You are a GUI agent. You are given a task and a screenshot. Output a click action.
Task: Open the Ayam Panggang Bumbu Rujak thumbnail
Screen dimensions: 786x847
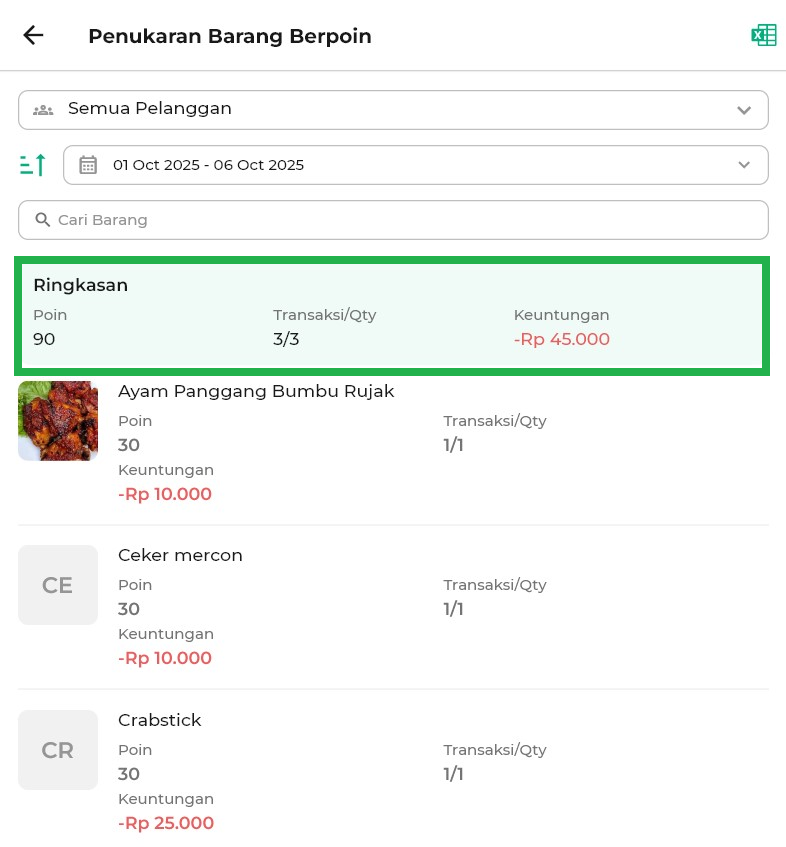pos(58,421)
